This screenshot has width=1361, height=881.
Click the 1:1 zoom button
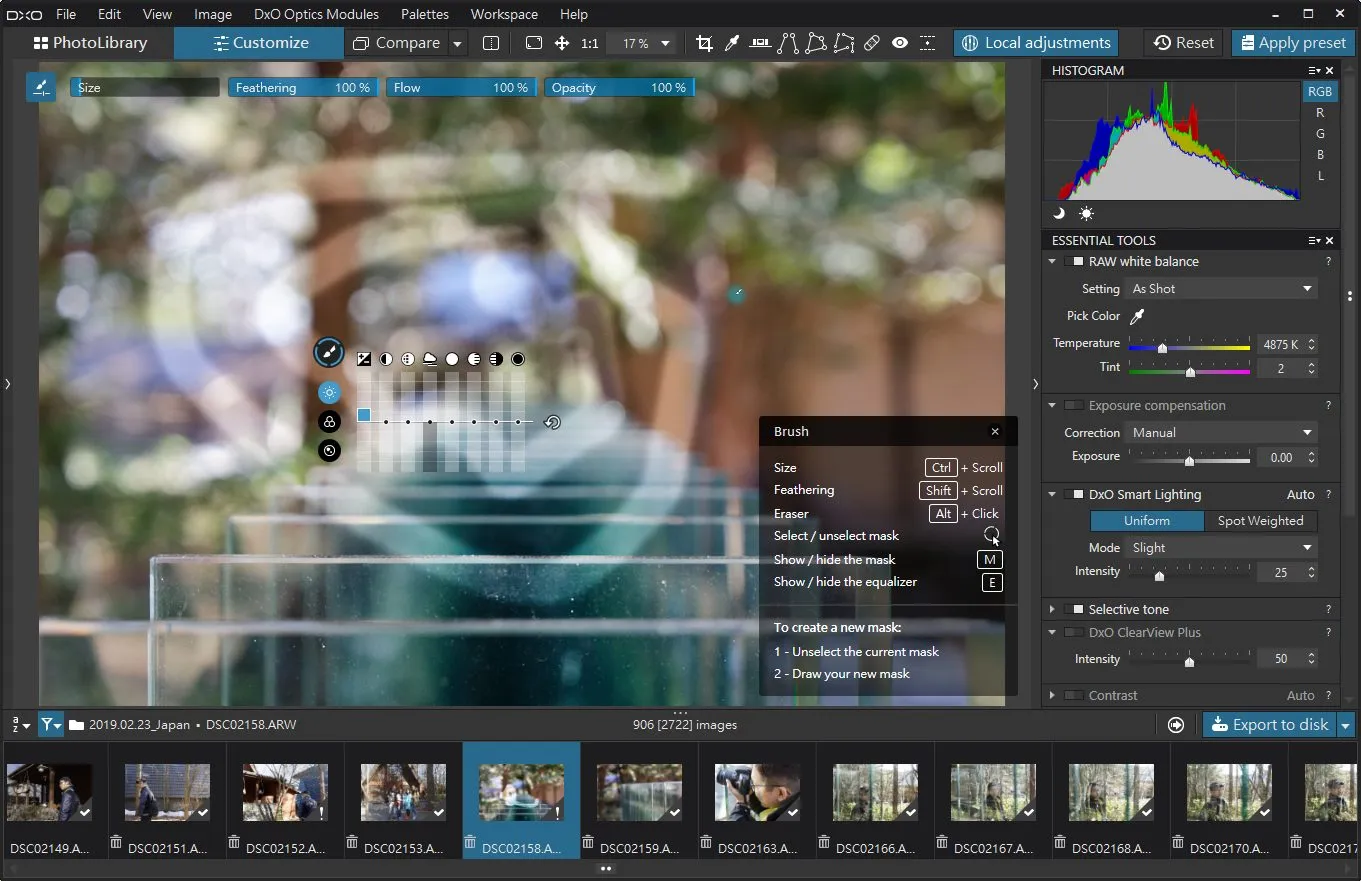[590, 43]
